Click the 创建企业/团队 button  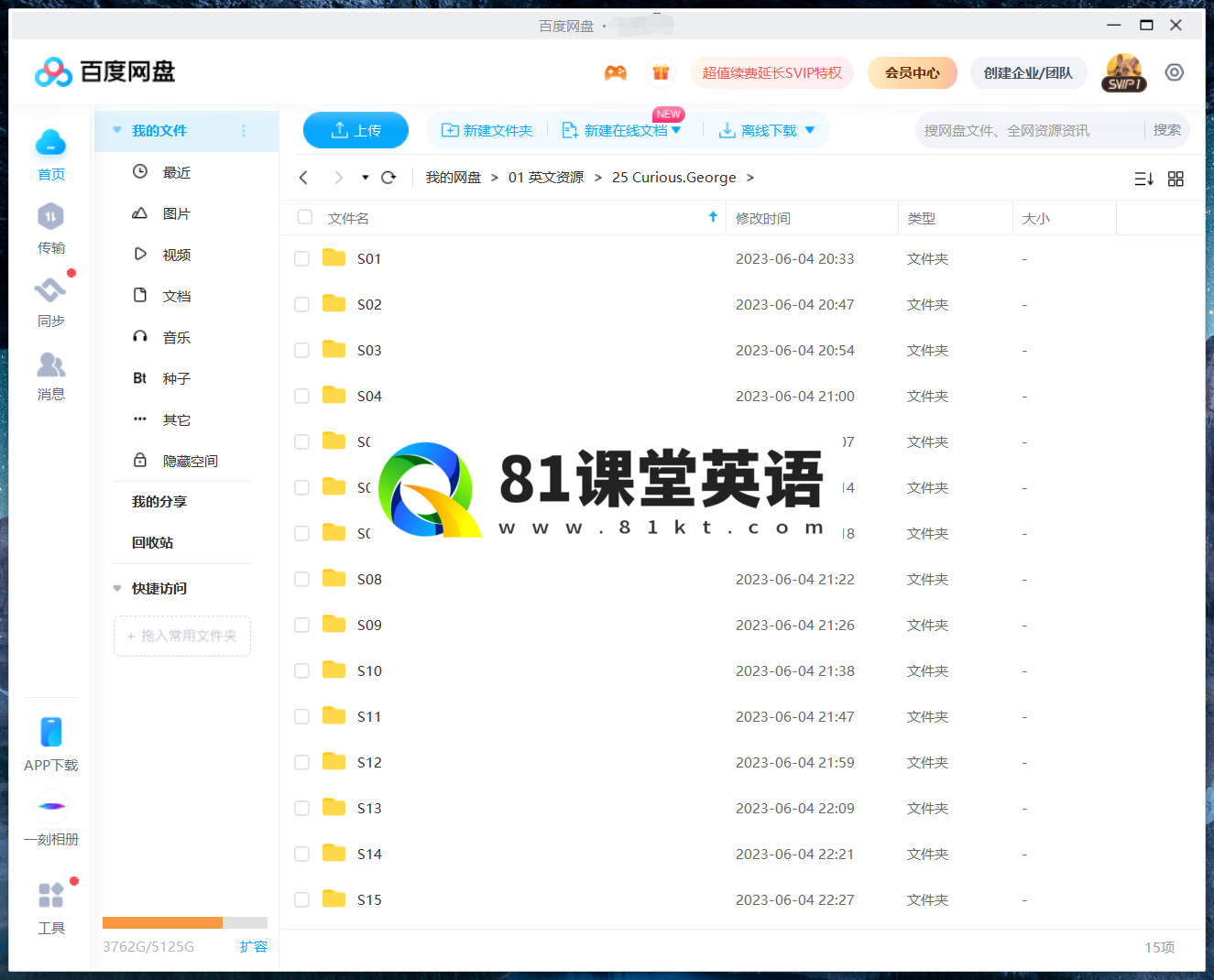click(x=1028, y=72)
